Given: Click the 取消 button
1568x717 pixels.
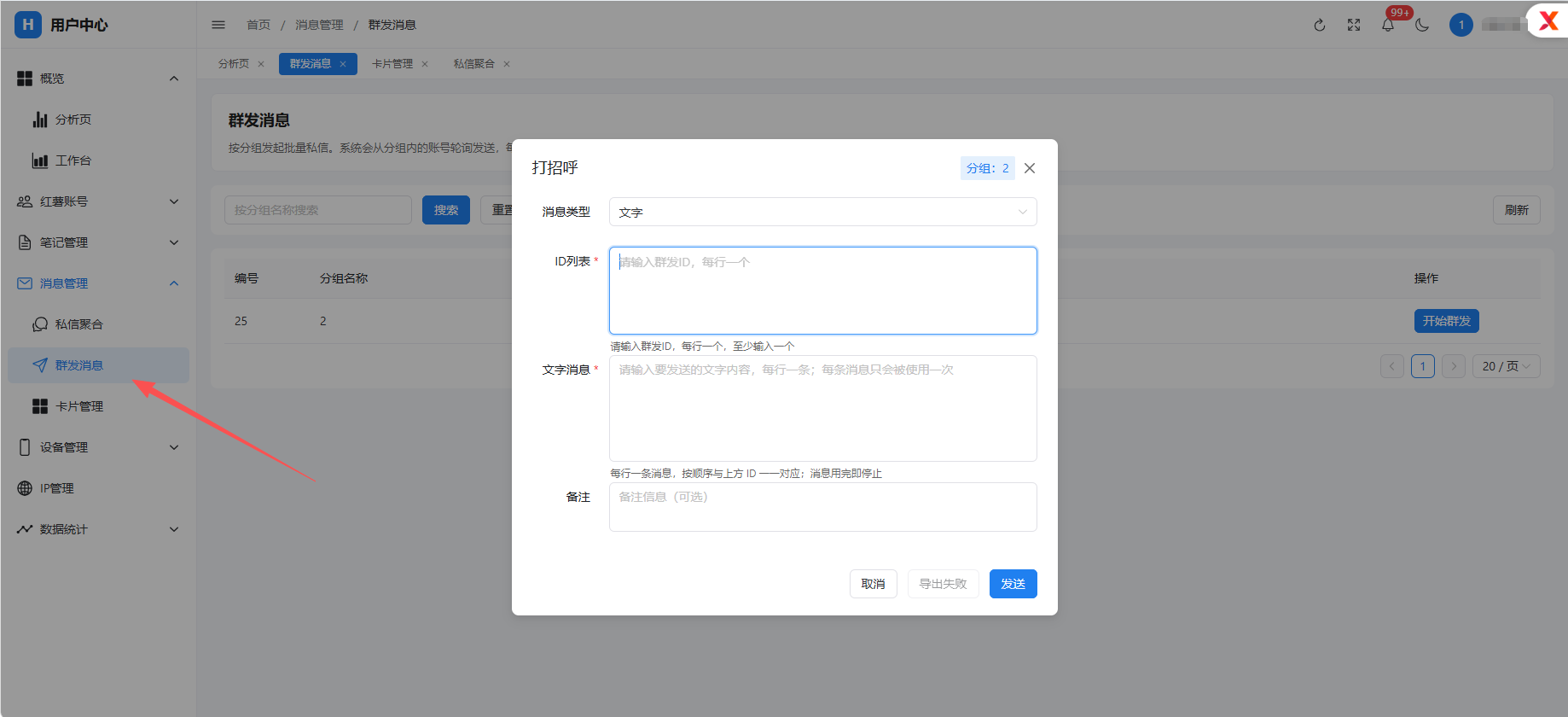Looking at the screenshot, I should (874, 584).
